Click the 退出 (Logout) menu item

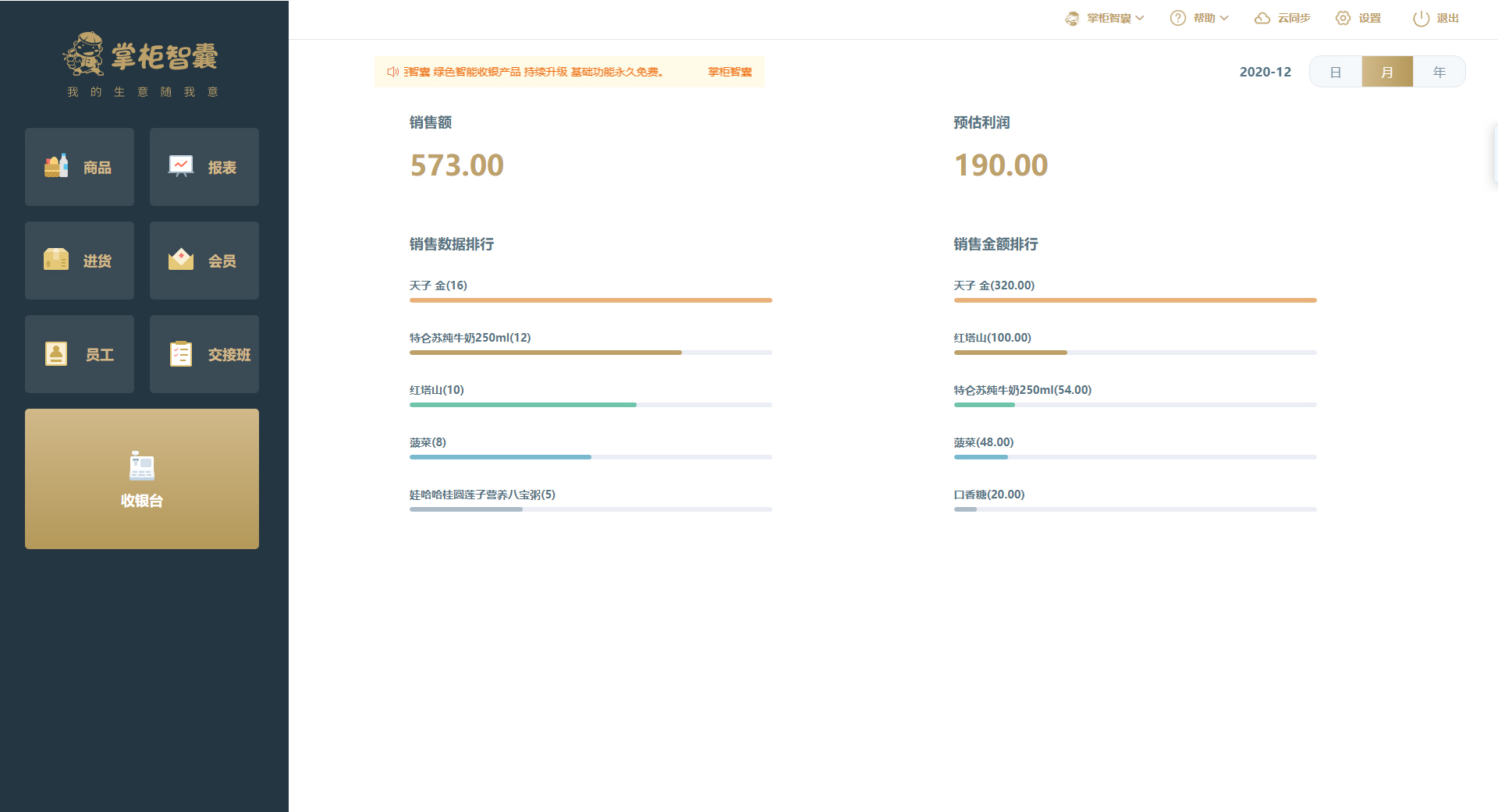pos(1435,17)
